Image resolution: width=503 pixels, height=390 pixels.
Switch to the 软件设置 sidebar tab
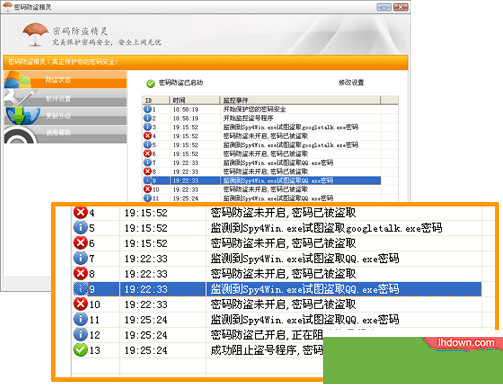(x=65, y=98)
